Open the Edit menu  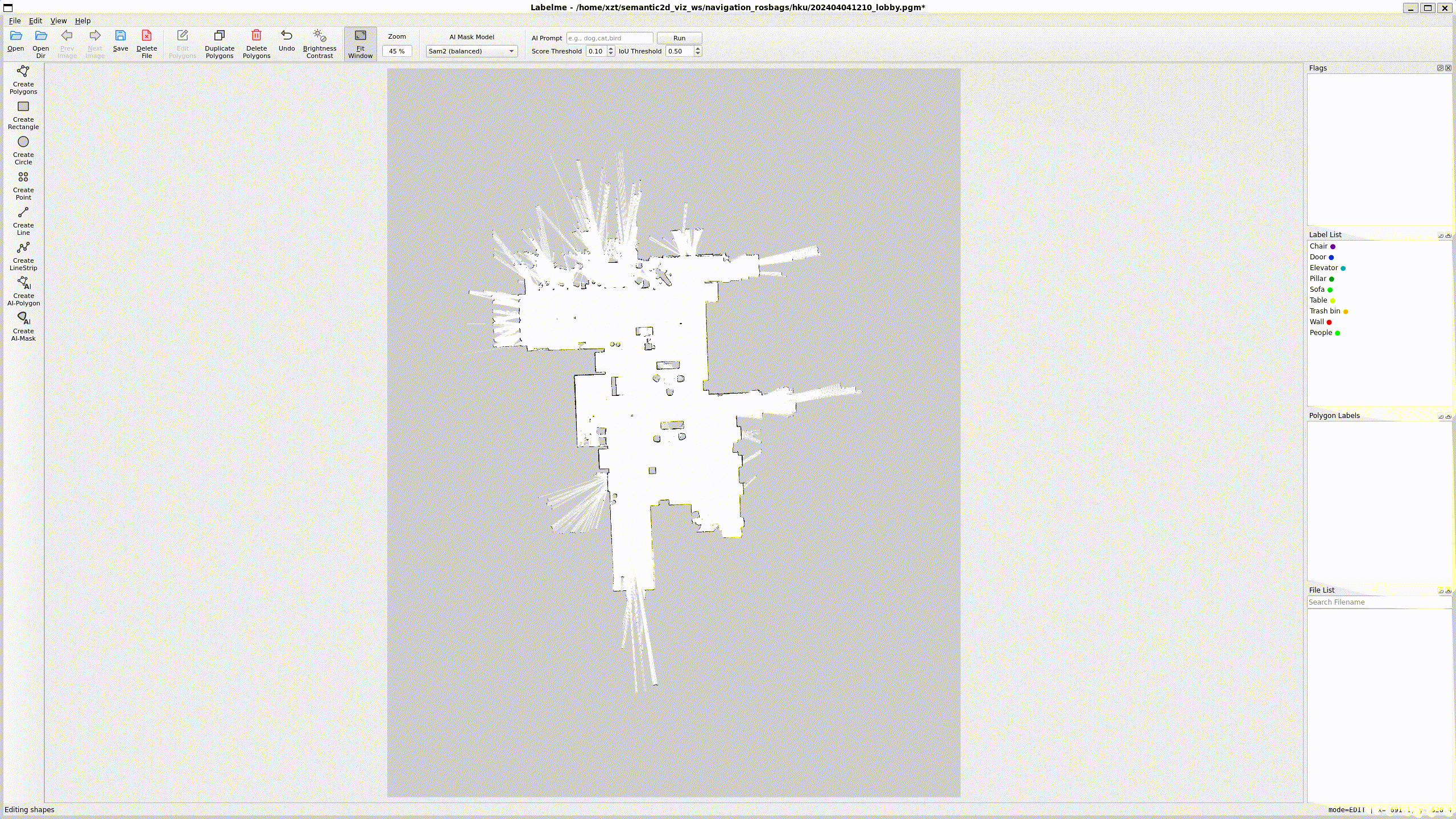35,20
